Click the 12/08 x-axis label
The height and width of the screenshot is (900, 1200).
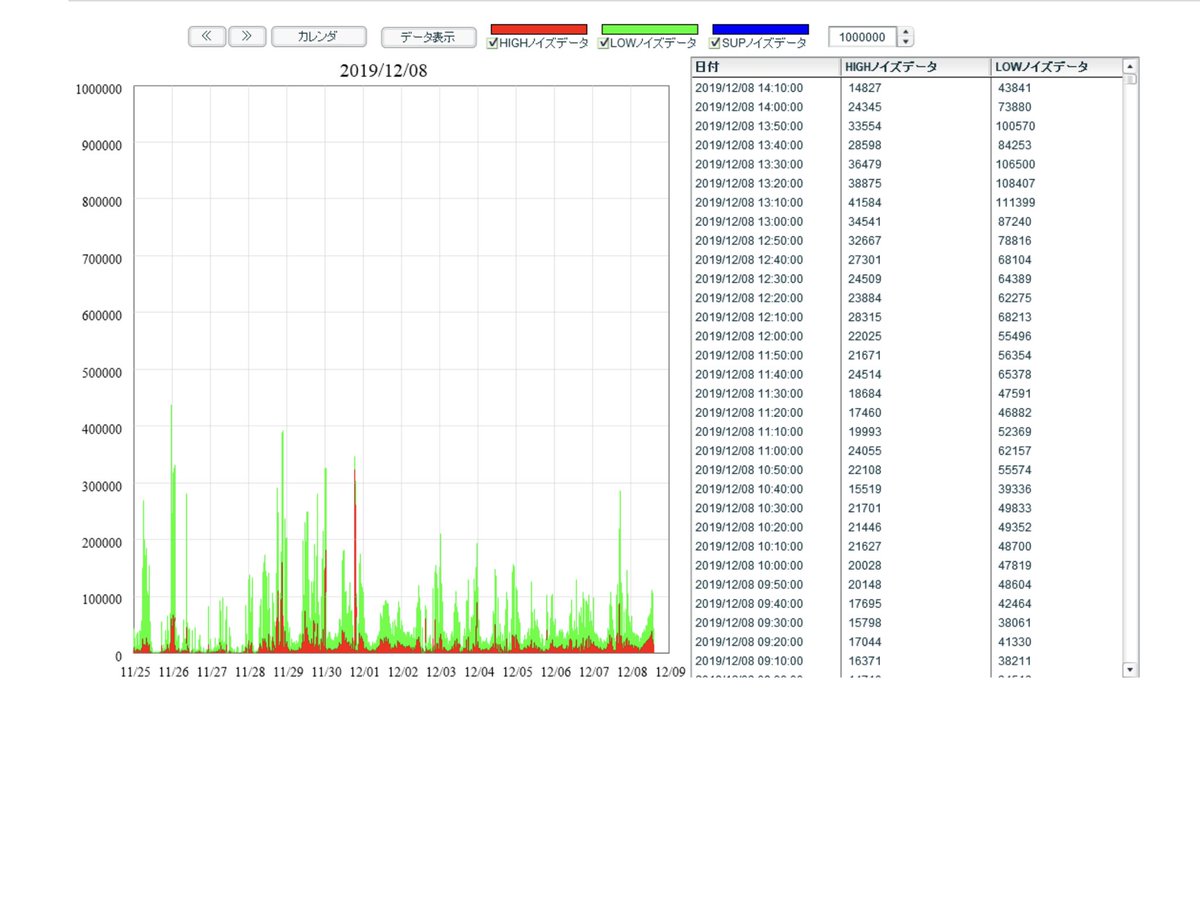[632, 673]
